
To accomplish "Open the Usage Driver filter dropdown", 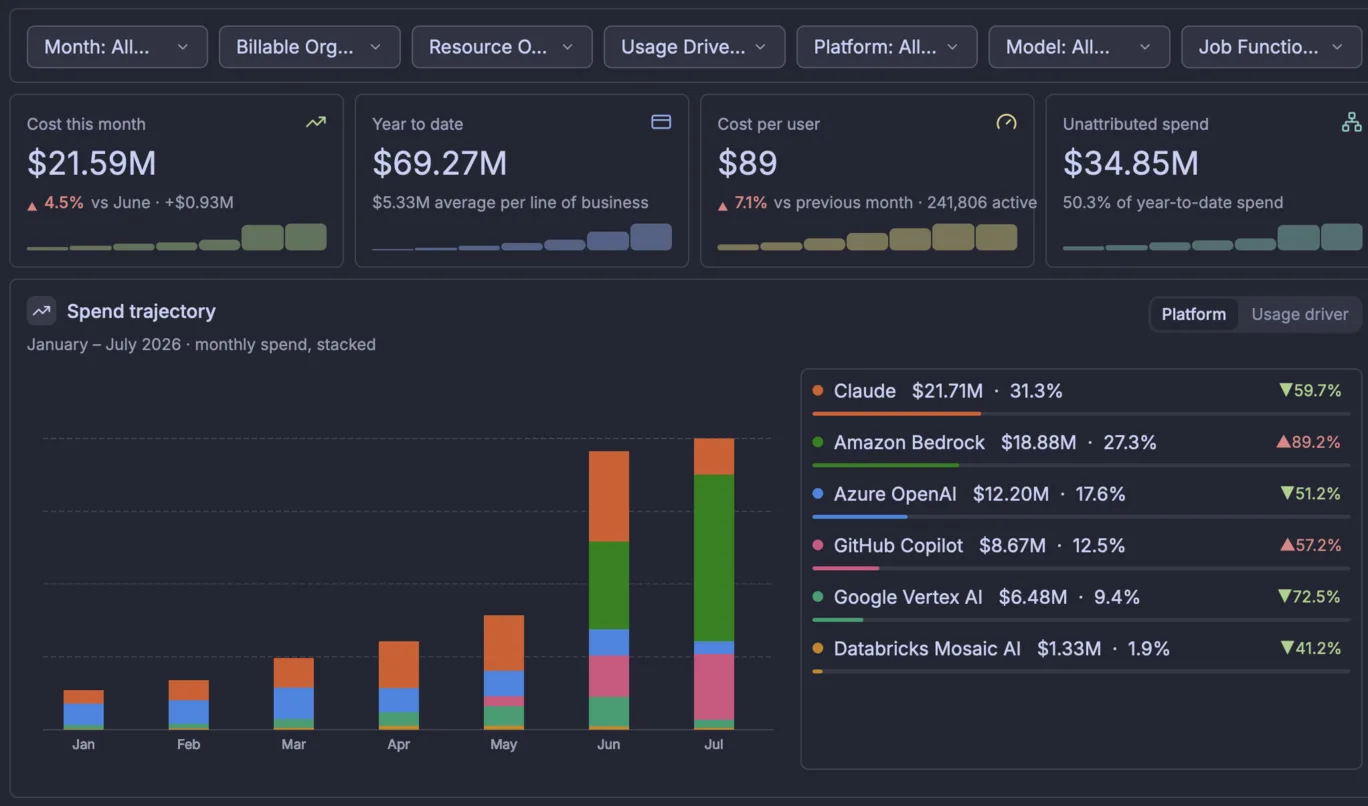I will pyautogui.click(x=694, y=47).
